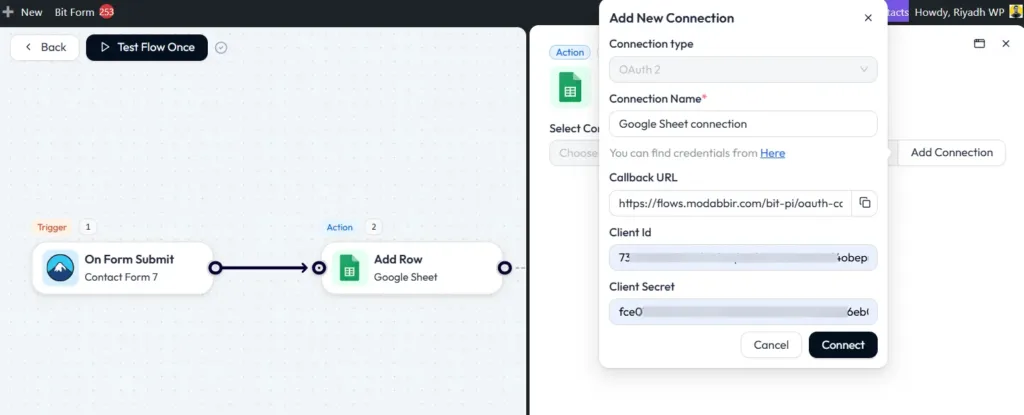
Task: Cancel adding the new connection
Action: click(771, 345)
